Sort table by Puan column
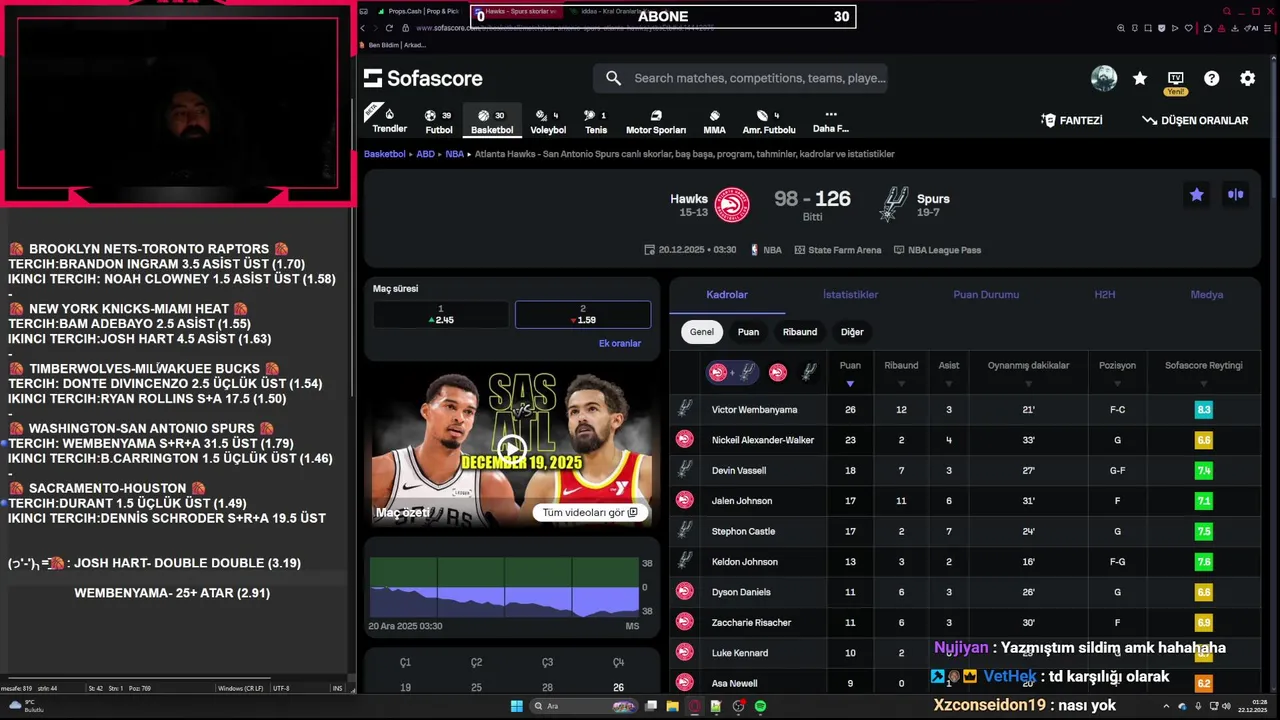 click(x=850, y=373)
